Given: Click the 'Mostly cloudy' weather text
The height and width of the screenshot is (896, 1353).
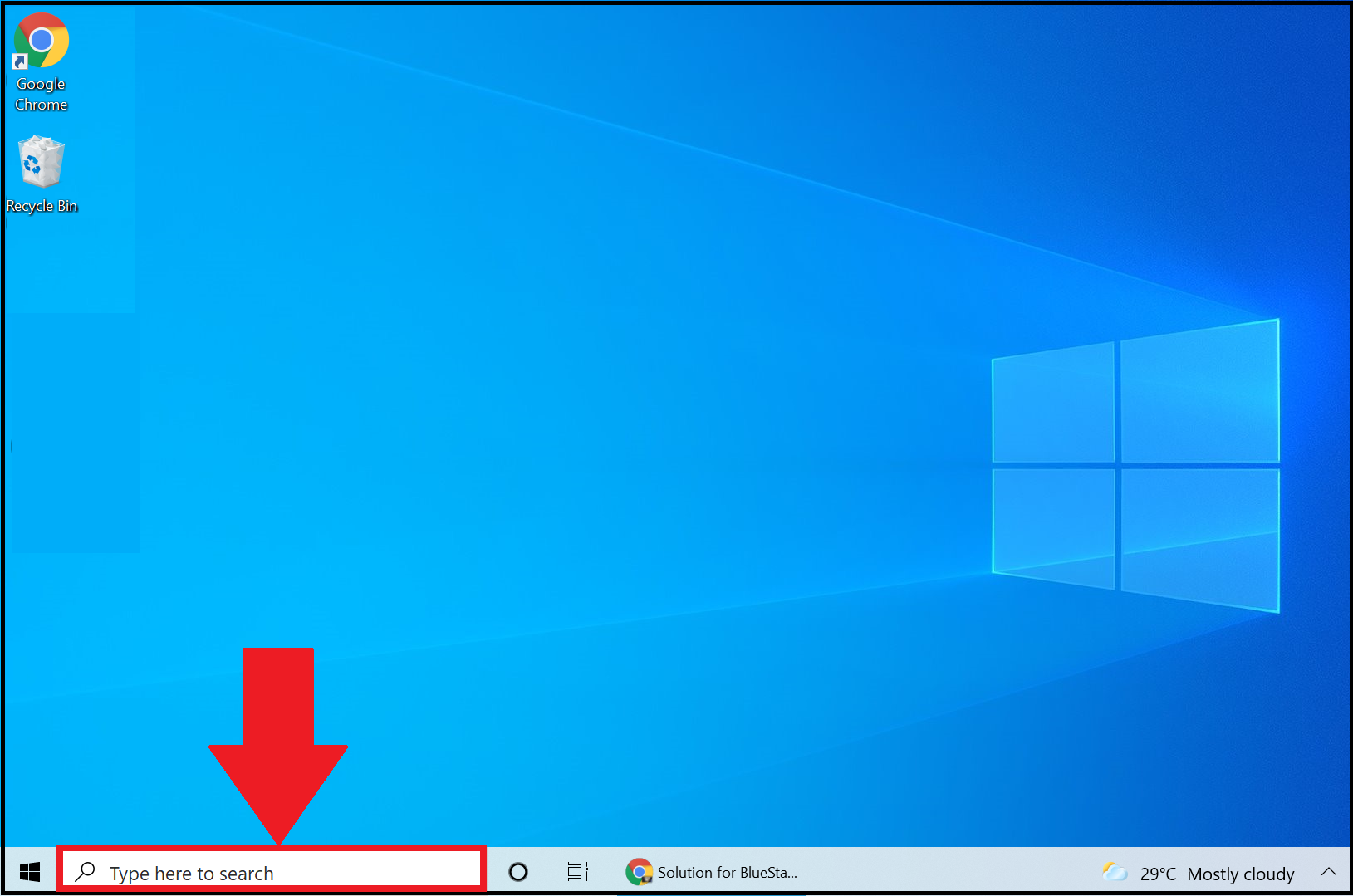Looking at the screenshot, I should tap(1241, 874).
